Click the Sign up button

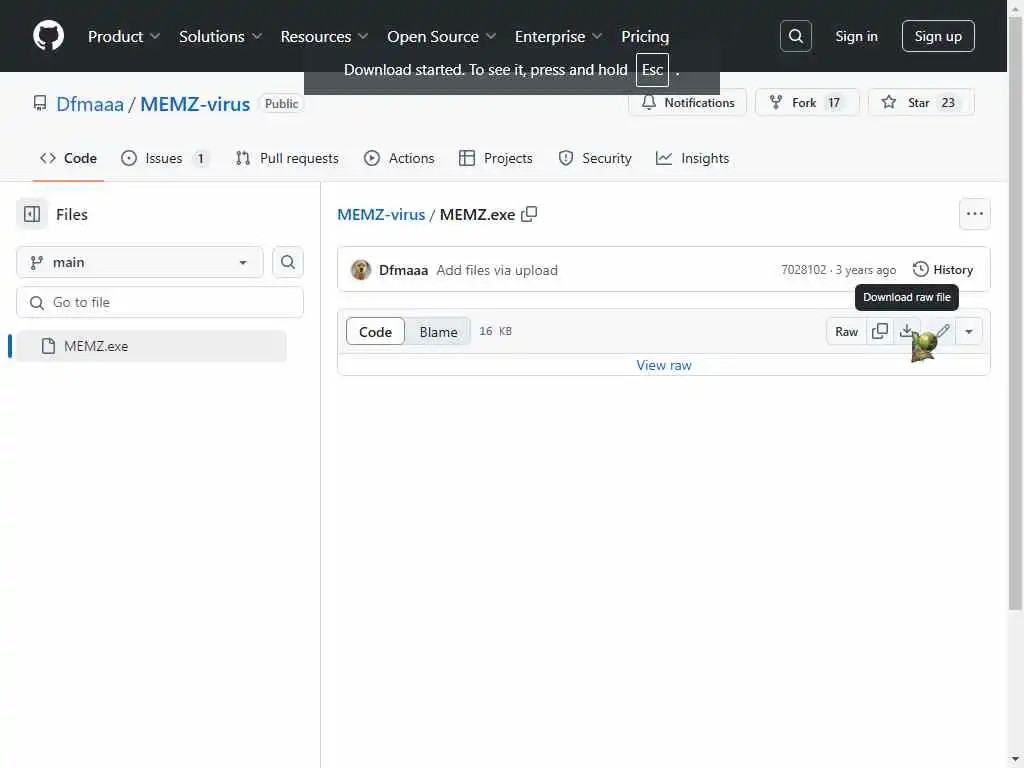click(938, 36)
